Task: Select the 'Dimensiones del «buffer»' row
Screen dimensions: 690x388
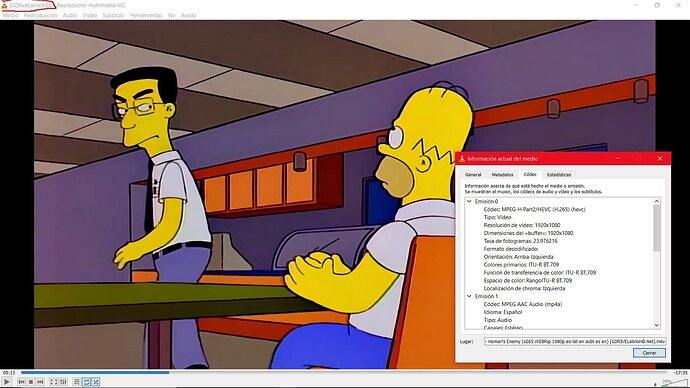Action: pos(528,233)
